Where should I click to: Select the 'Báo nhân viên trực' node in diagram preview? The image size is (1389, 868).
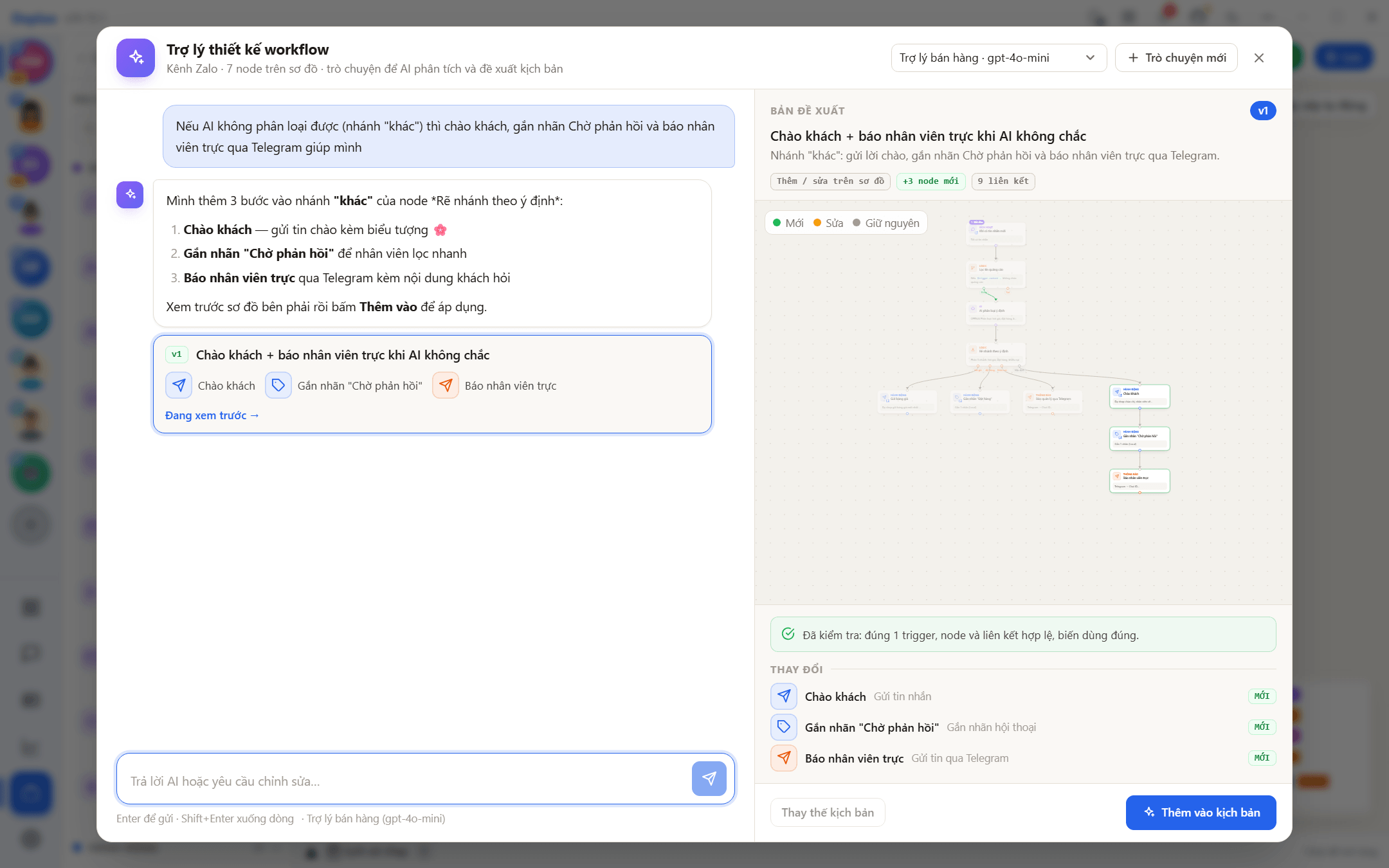point(1139,481)
